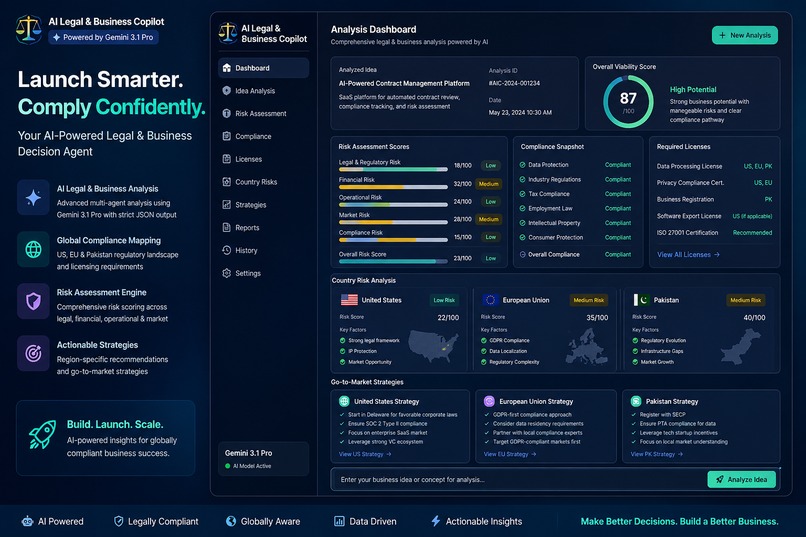Click the sparkle icon next to AI Legal & Business Analysis
806x537 pixels.
33,197
